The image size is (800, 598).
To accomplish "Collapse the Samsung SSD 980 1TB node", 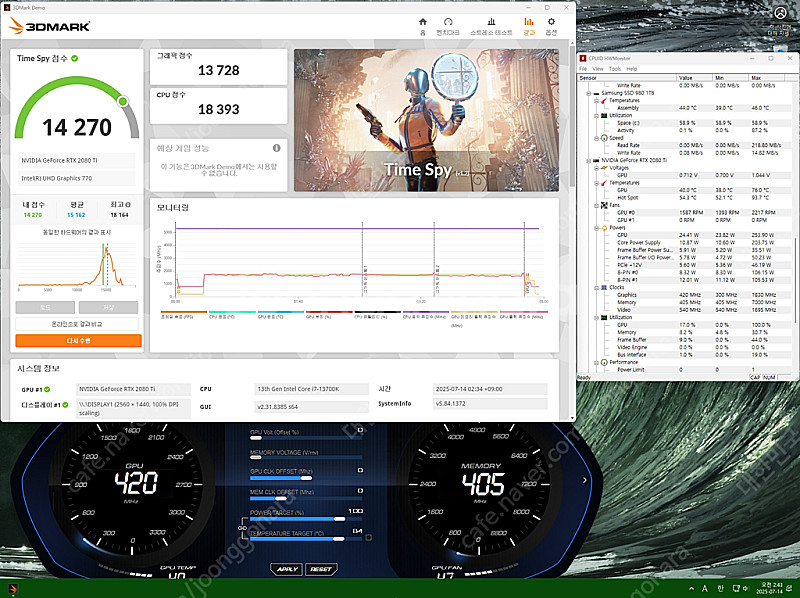I will [588, 93].
